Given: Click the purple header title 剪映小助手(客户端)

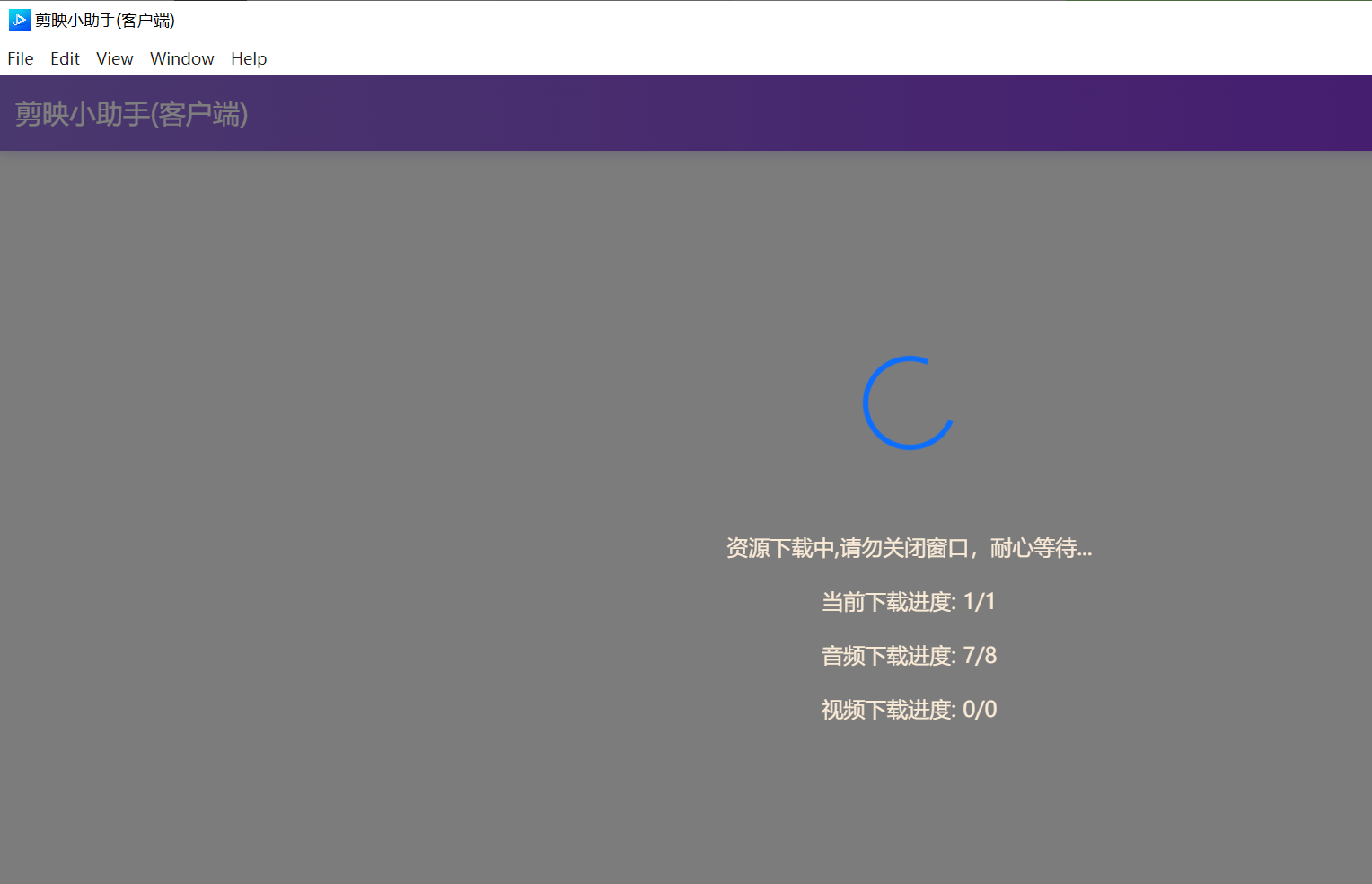Looking at the screenshot, I should 131,114.
